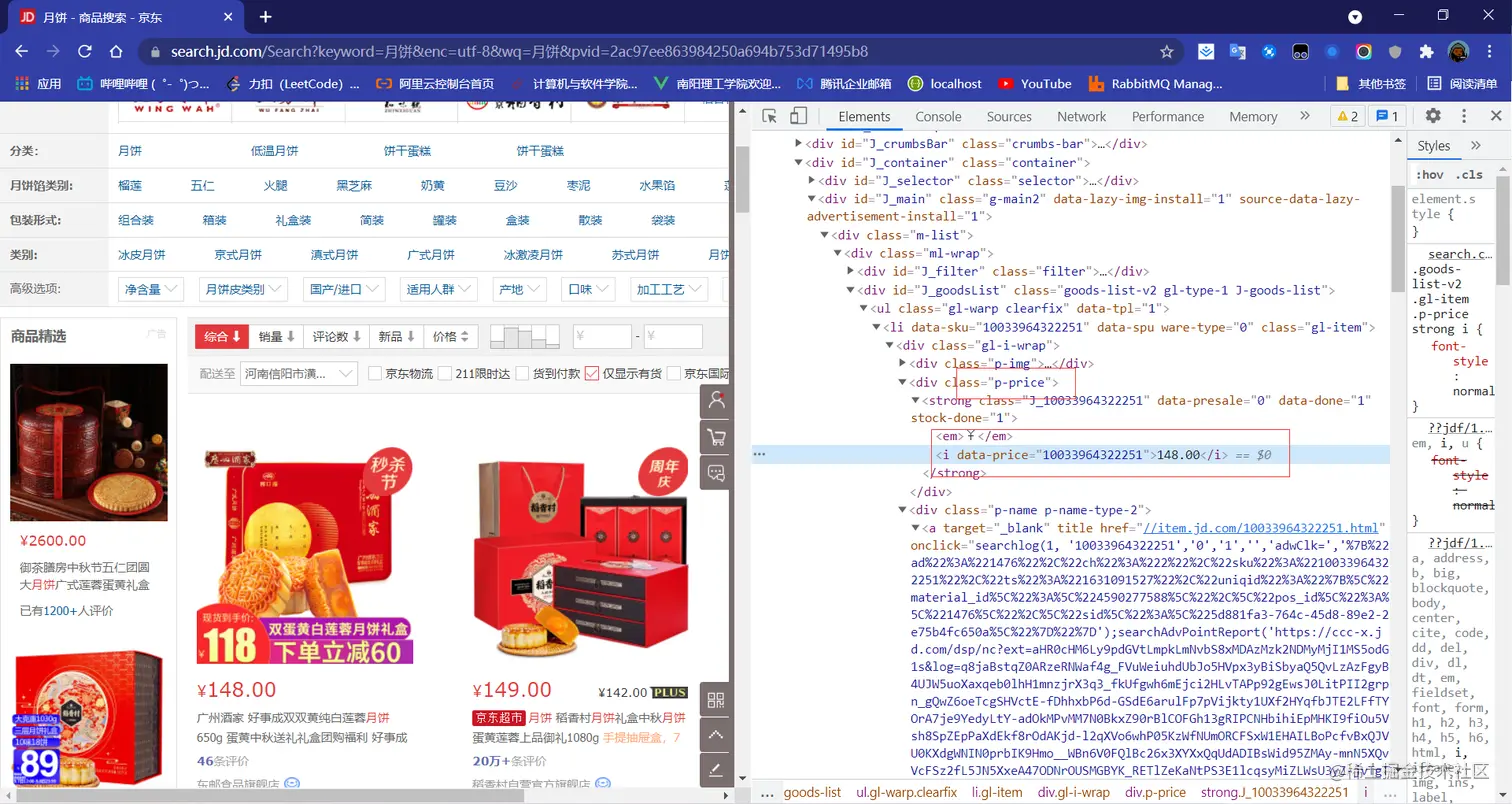Open the Chrome profile avatar
Screen dimensions: 1512x804
(1458, 51)
